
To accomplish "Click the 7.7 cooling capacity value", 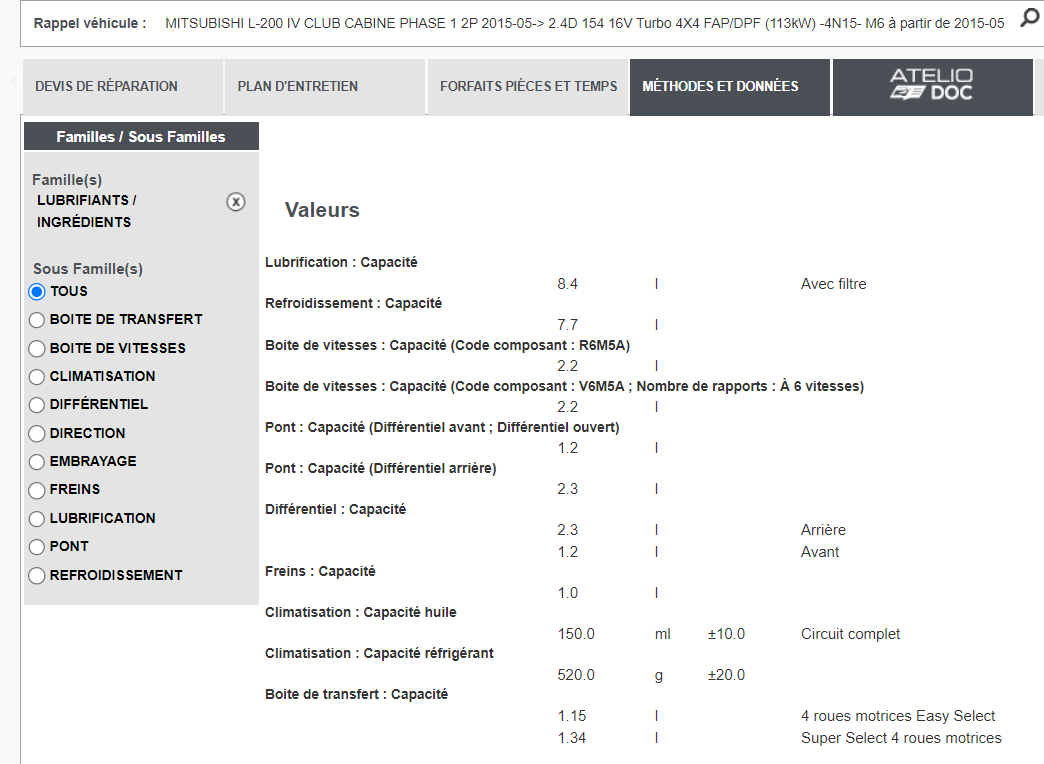I will (567, 325).
